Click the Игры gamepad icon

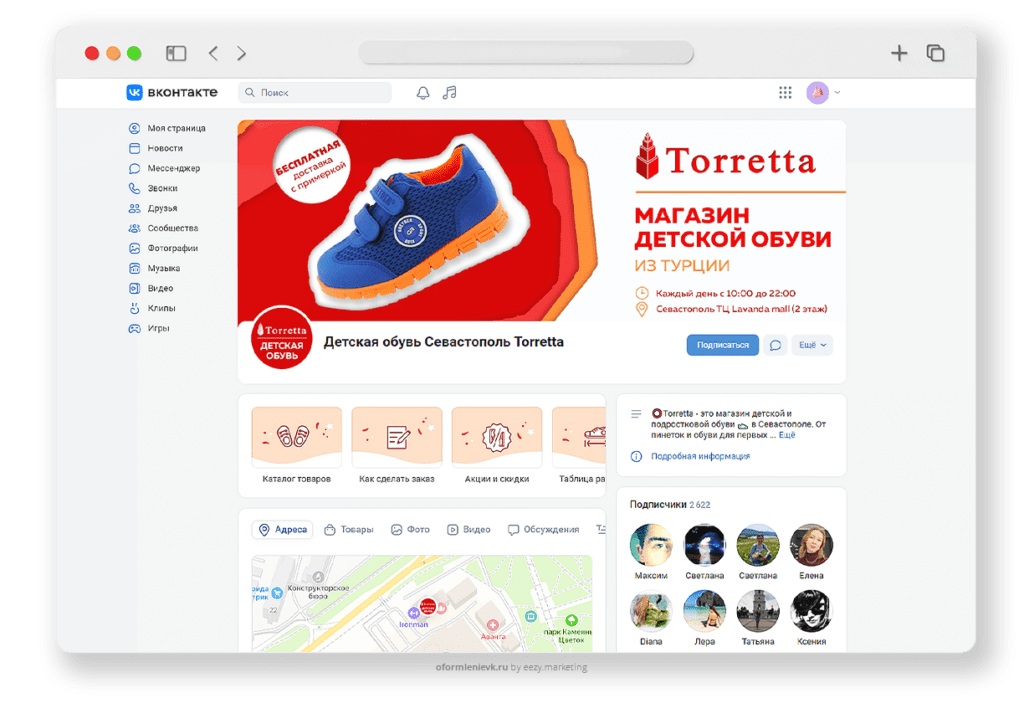click(135, 329)
